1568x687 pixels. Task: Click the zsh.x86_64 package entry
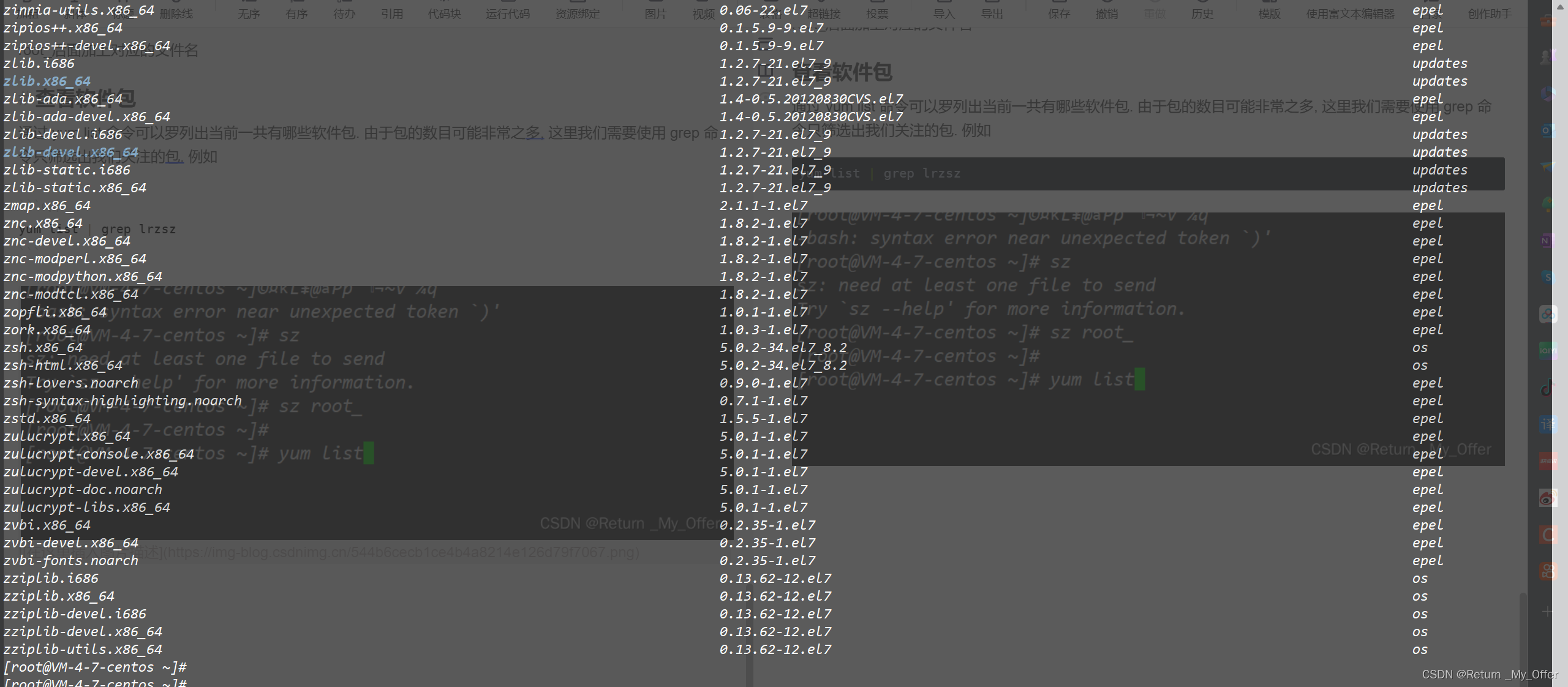tap(43, 347)
